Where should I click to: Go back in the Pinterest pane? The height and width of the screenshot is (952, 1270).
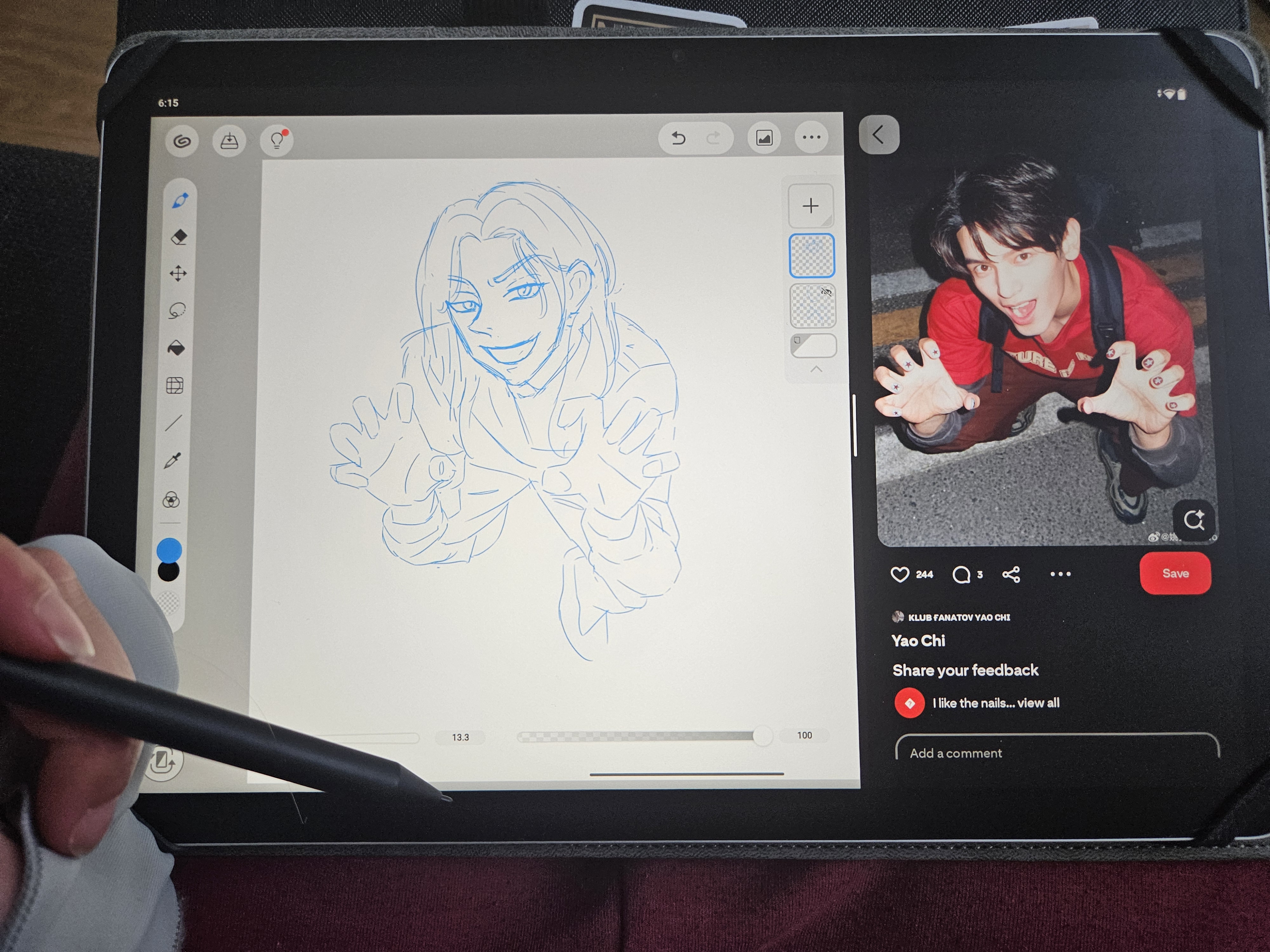point(879,136)
